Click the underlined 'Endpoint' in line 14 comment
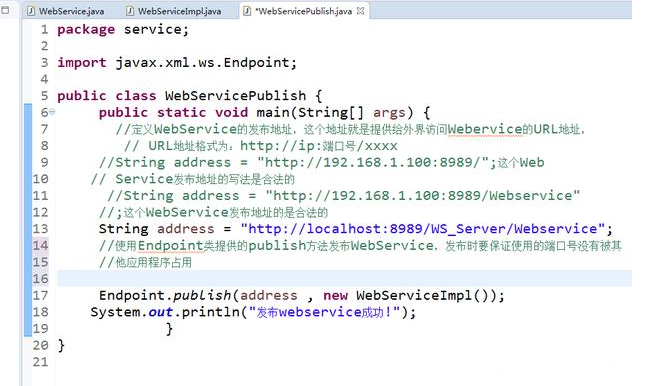The height and width of the screenshot is (386, 657). pyautogui.click(x=171, y=245)
